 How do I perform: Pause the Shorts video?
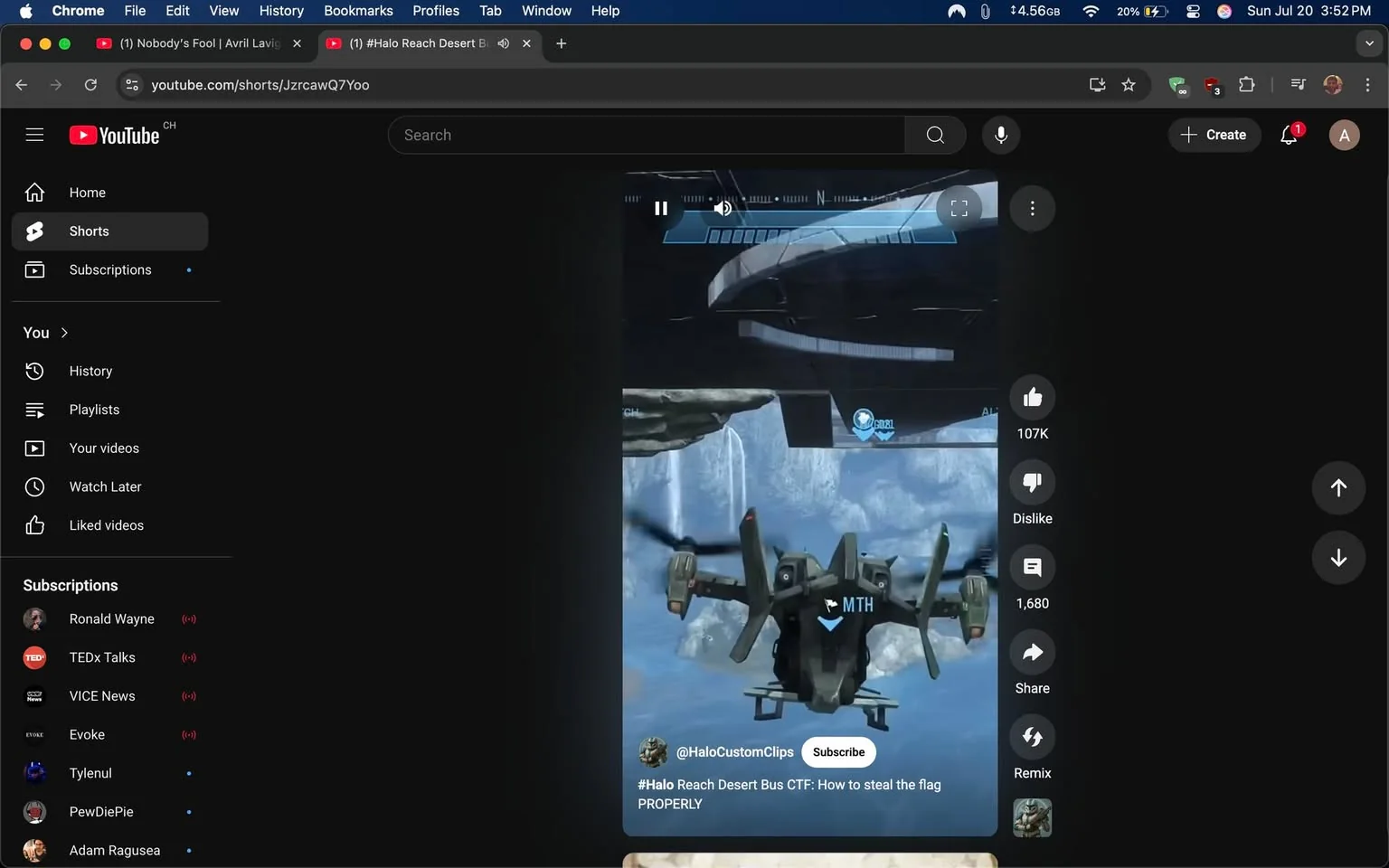[x=661, y=208]
